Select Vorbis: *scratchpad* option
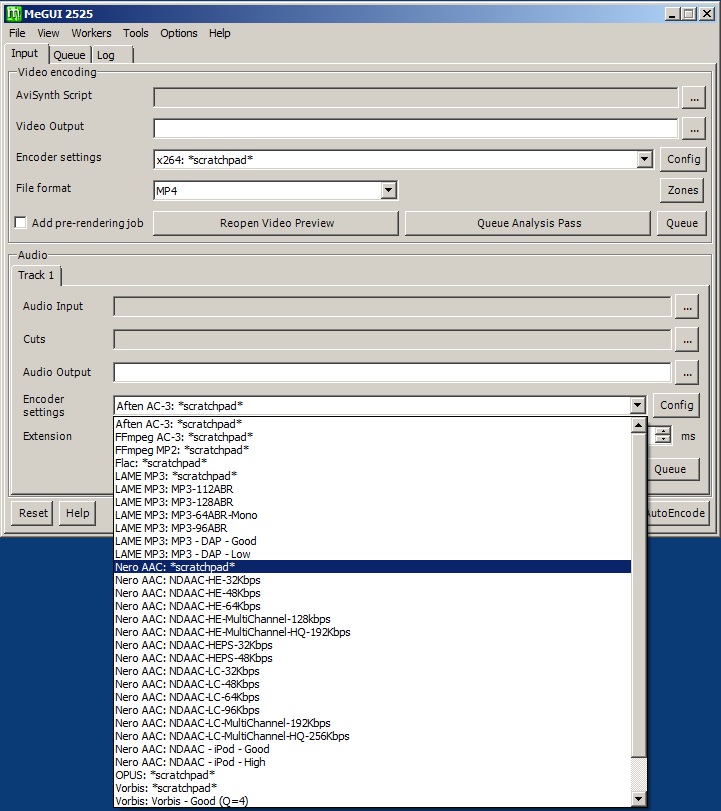Viewport: 721px width, 811px height. [x=372, y=788]
